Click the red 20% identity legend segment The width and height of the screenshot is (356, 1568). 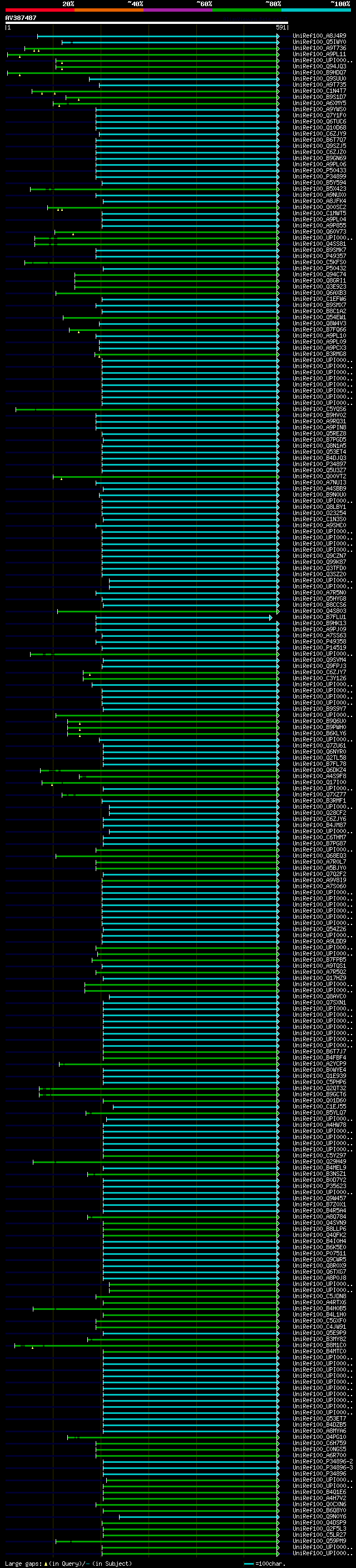pyautogui.click(x=39, y=10)
